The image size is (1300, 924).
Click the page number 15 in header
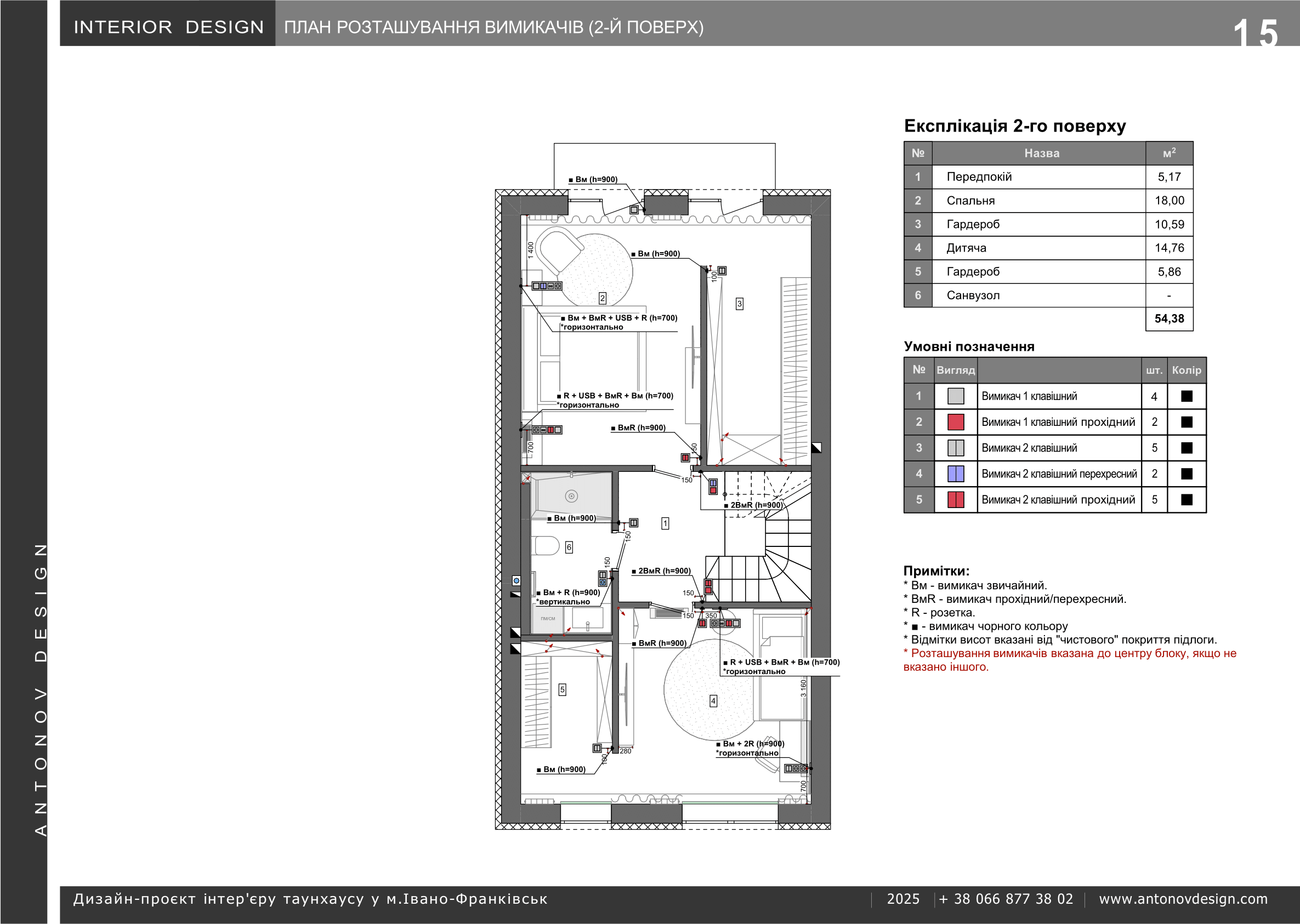(x=1256, y=32)
